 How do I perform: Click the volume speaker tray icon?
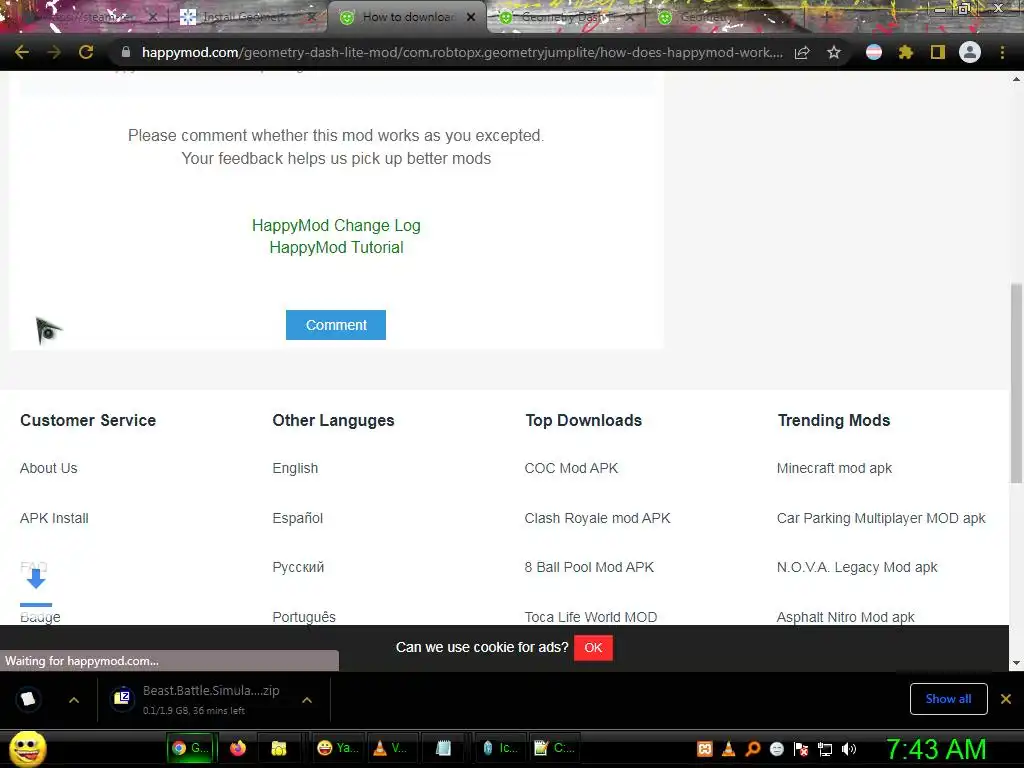pos(848,749)
